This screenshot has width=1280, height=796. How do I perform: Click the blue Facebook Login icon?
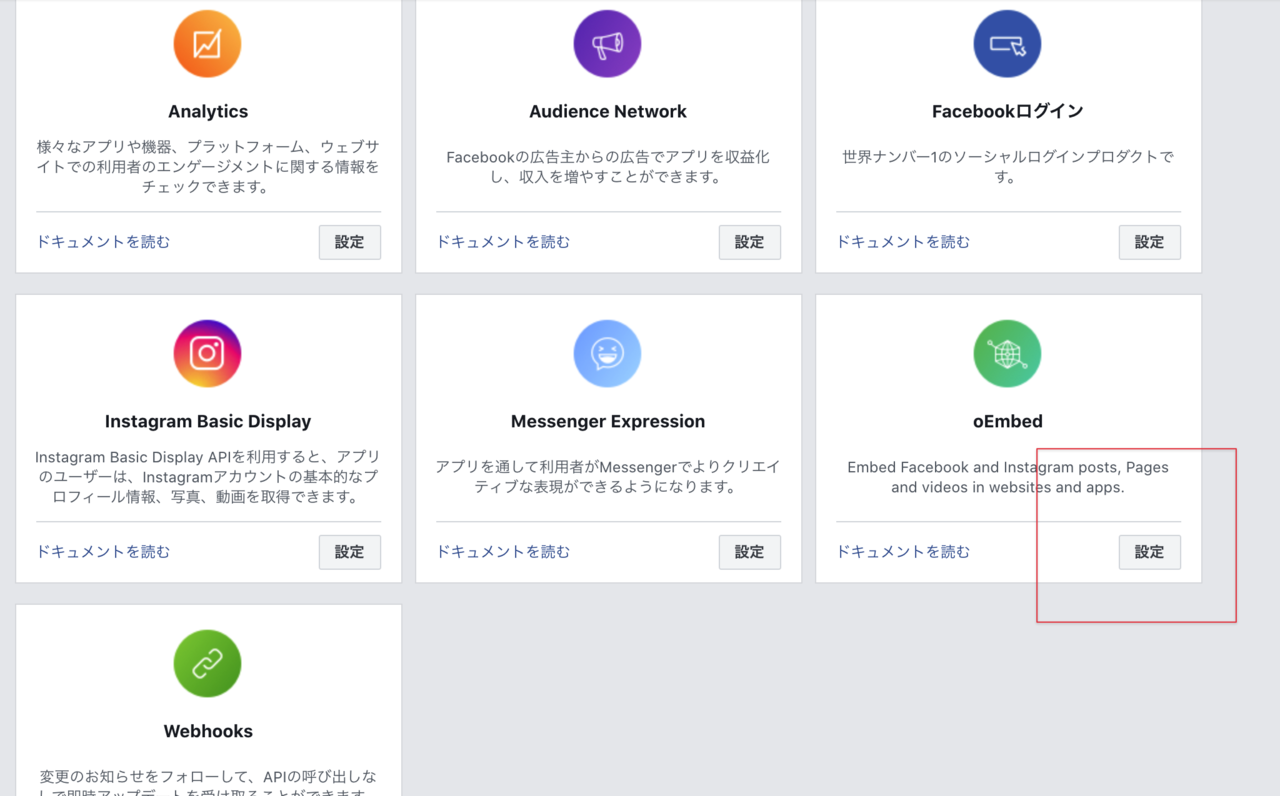pyautogui.click(x=1008, y=44)
